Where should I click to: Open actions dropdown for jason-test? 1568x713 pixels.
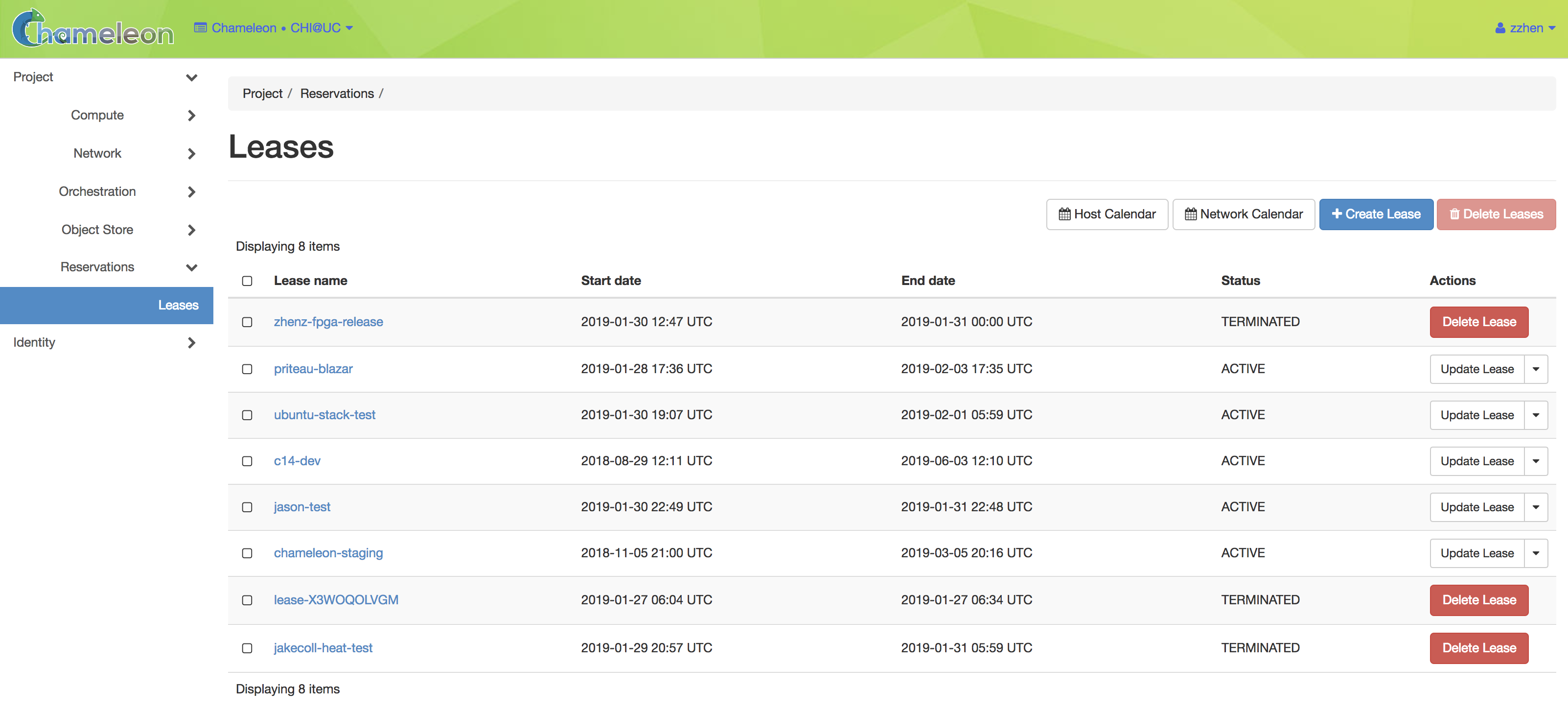pos(1535,507)
